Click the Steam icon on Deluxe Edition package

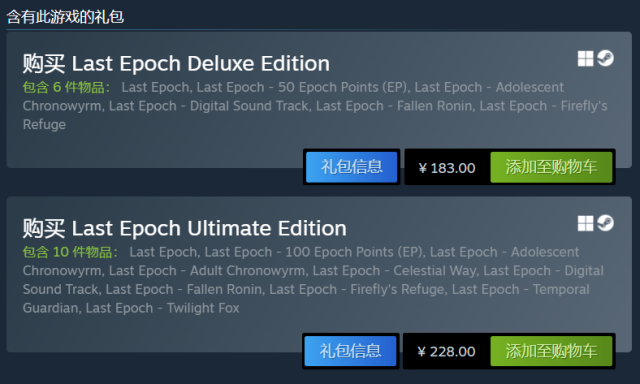click(x=605, y=58)
